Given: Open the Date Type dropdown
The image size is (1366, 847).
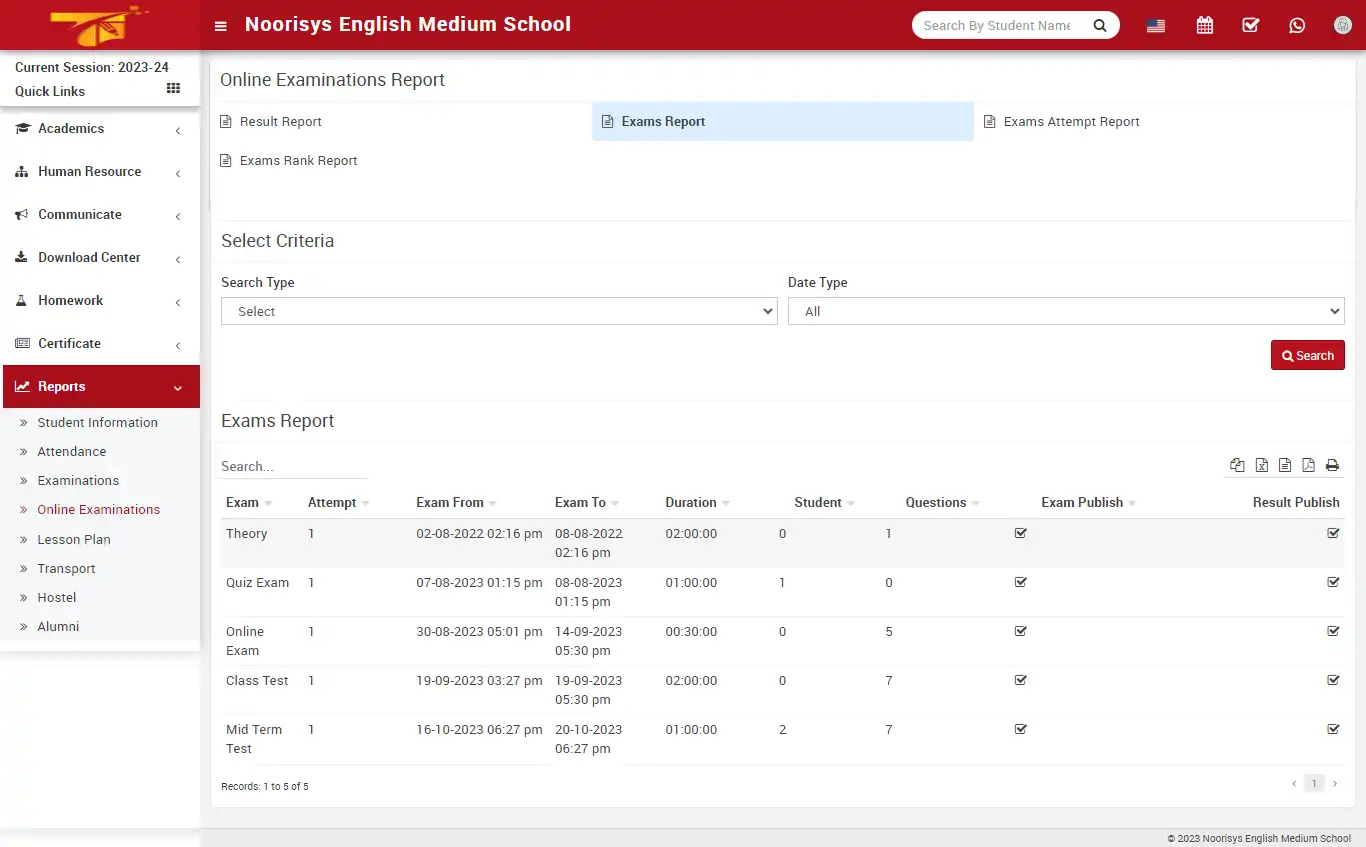Looking at the screenshot, I should [1065, 311].
